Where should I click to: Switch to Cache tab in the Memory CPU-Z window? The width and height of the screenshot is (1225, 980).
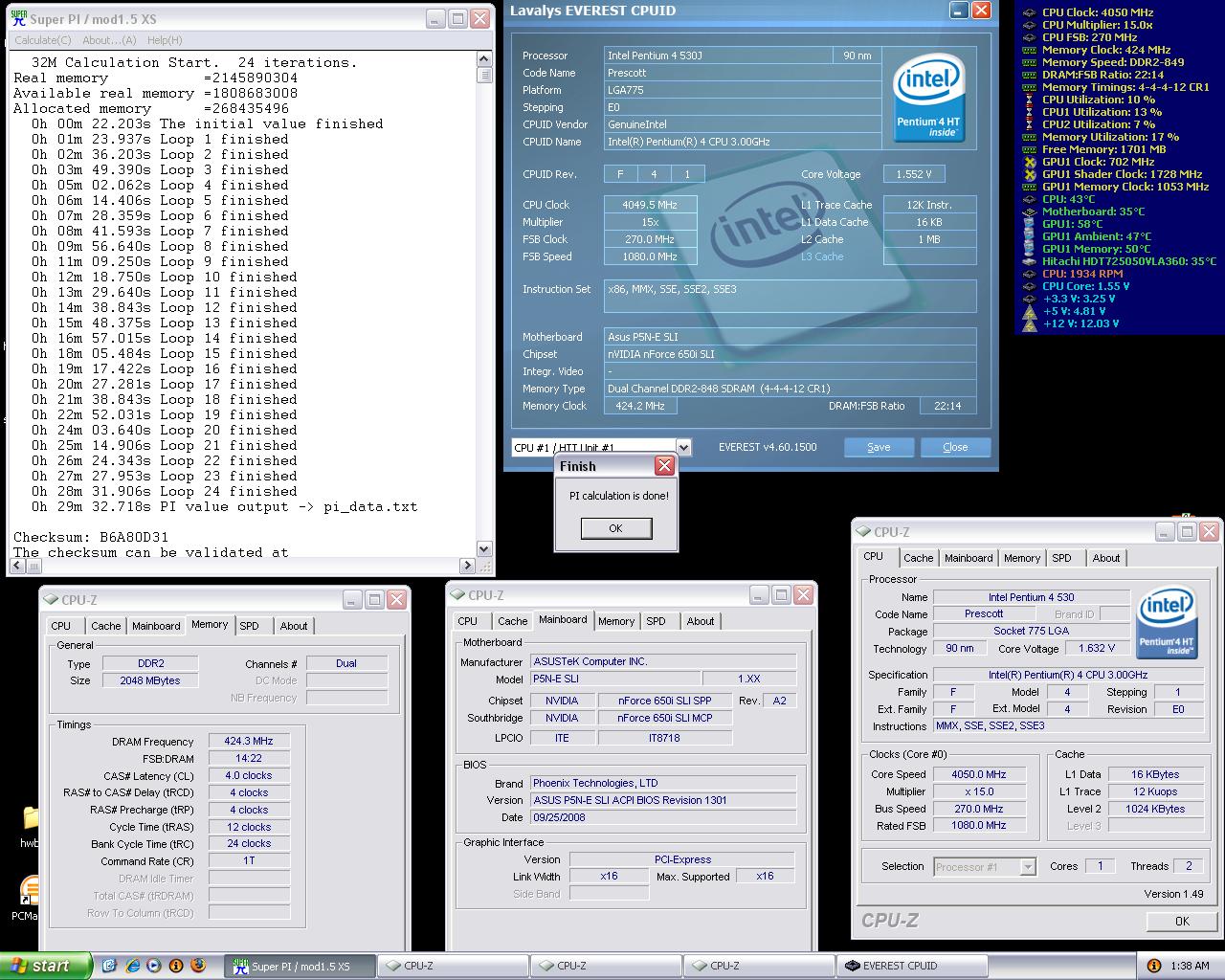coord(105,626)
